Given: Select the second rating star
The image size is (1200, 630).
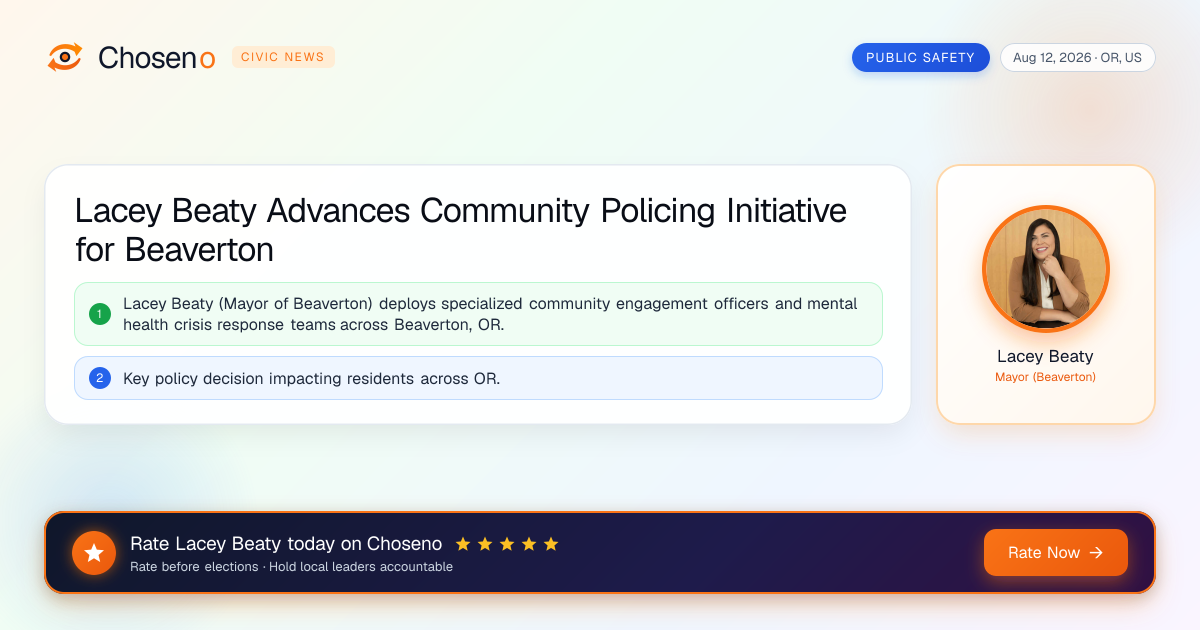Looking at the screenshot, I should (485, 544).
